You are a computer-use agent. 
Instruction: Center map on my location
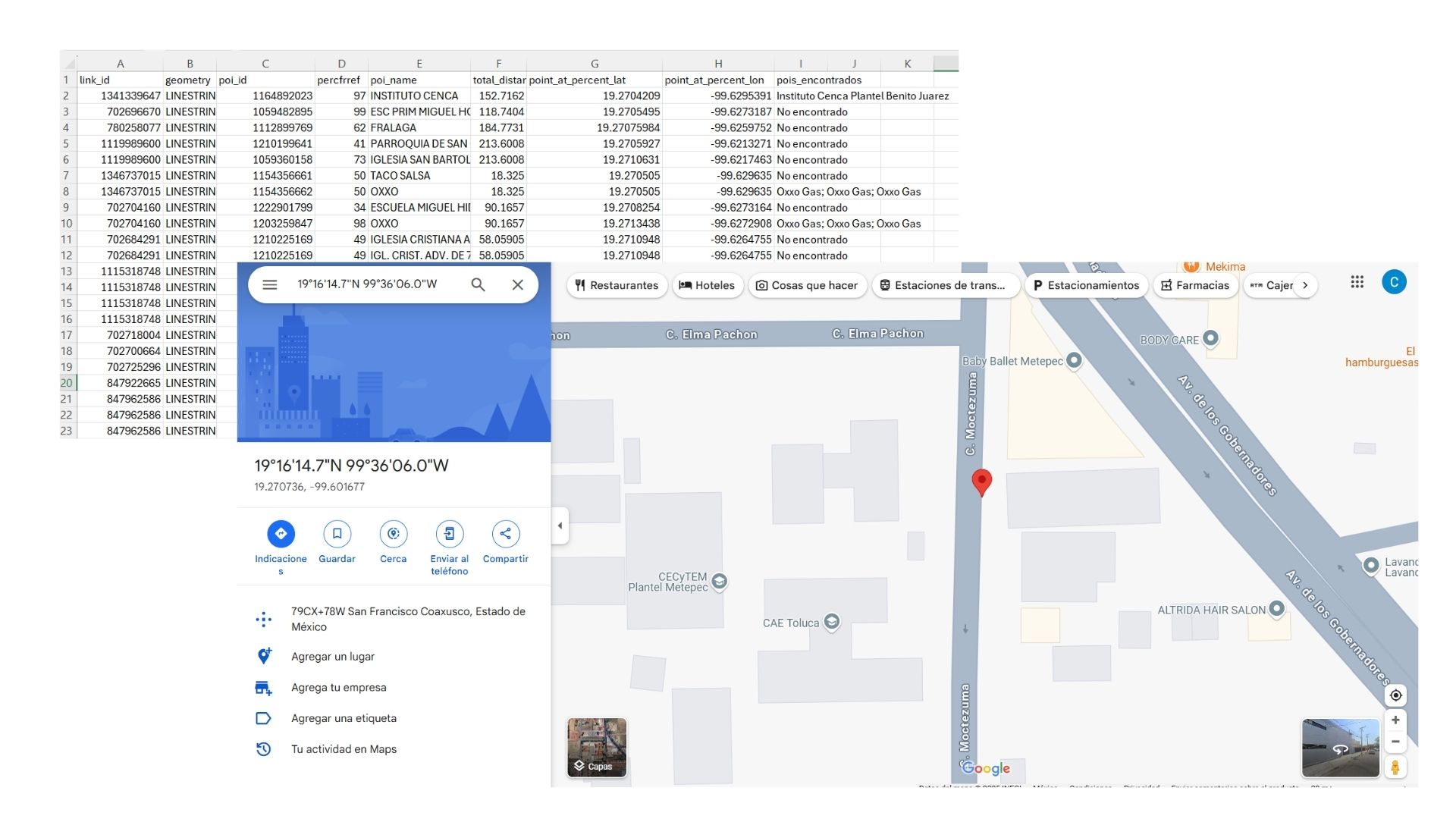(x=1395, y=695)
